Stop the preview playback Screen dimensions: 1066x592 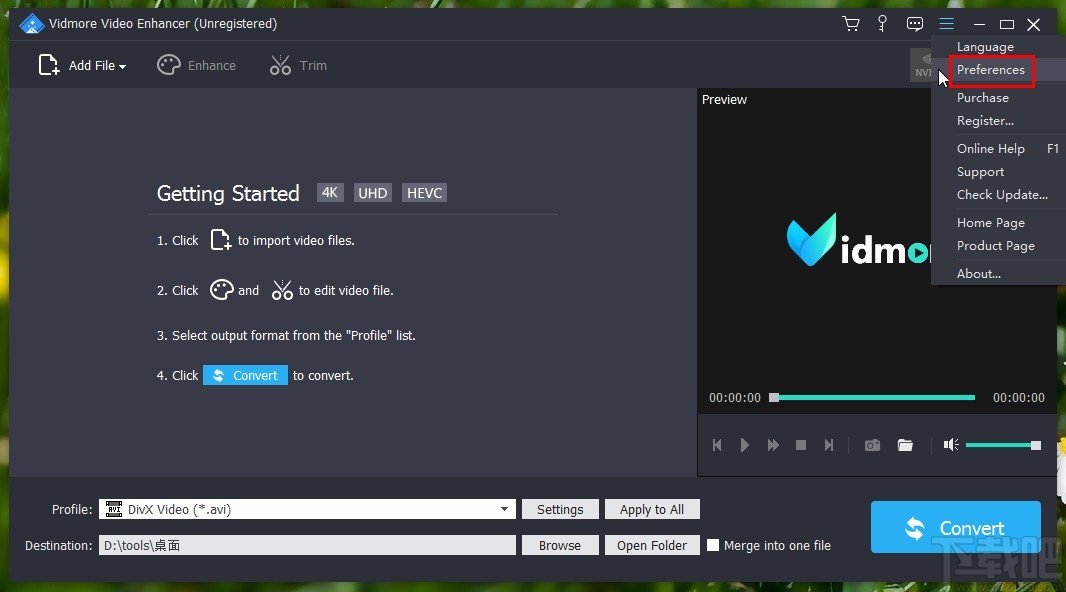tap(801, 445)
